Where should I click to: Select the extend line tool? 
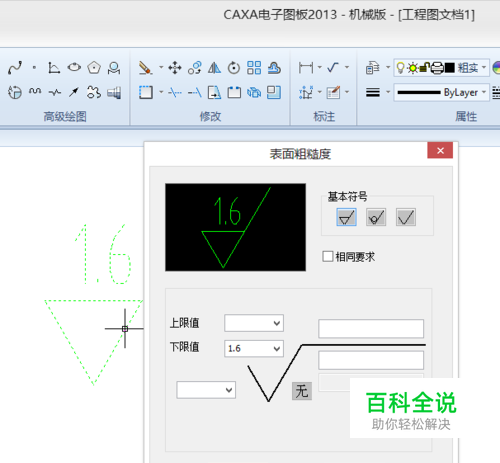tap(194, 92)
